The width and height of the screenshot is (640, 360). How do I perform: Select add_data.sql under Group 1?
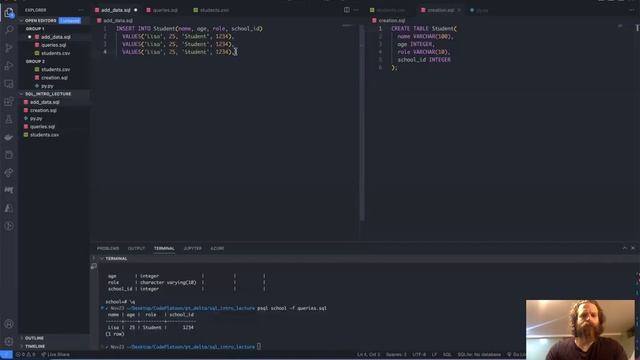point(56,37)
